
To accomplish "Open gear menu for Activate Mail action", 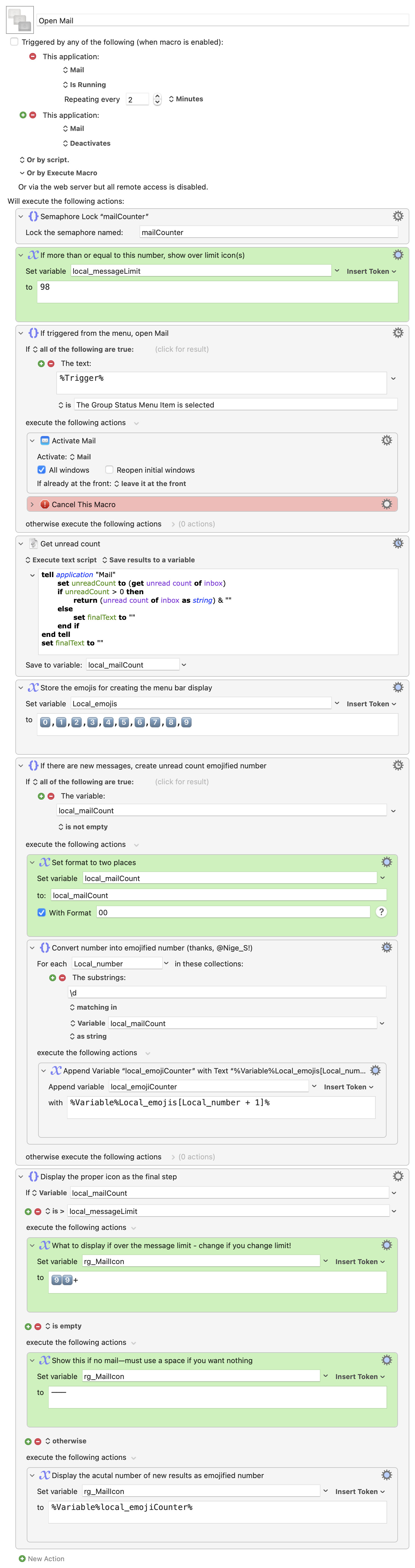I will point(387,440).
